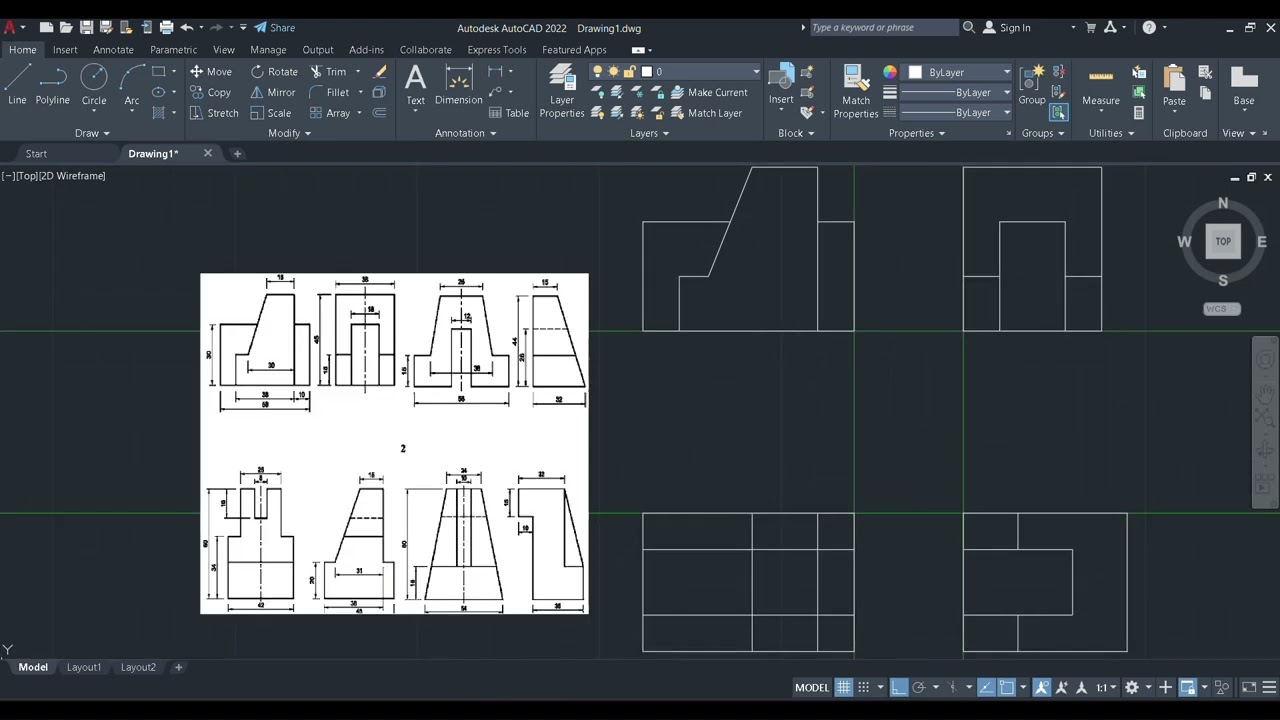Switch to the Start tab

[36, 154]
